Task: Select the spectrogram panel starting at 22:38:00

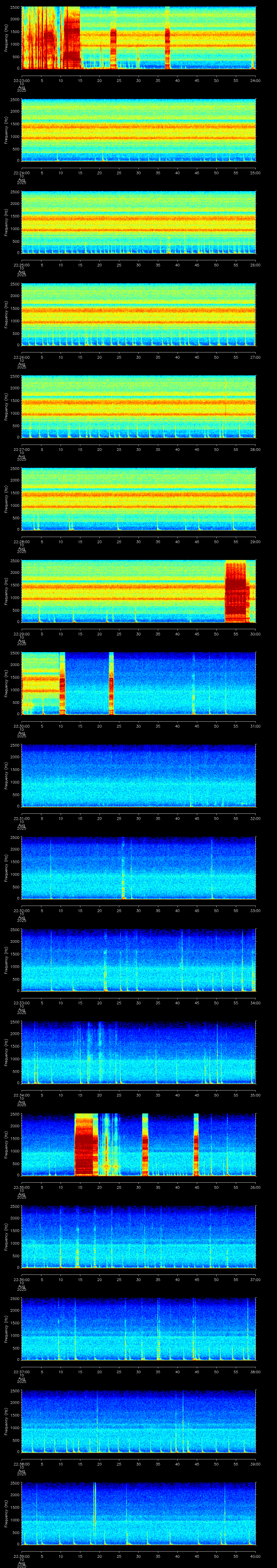Action: click(139, 1421)
